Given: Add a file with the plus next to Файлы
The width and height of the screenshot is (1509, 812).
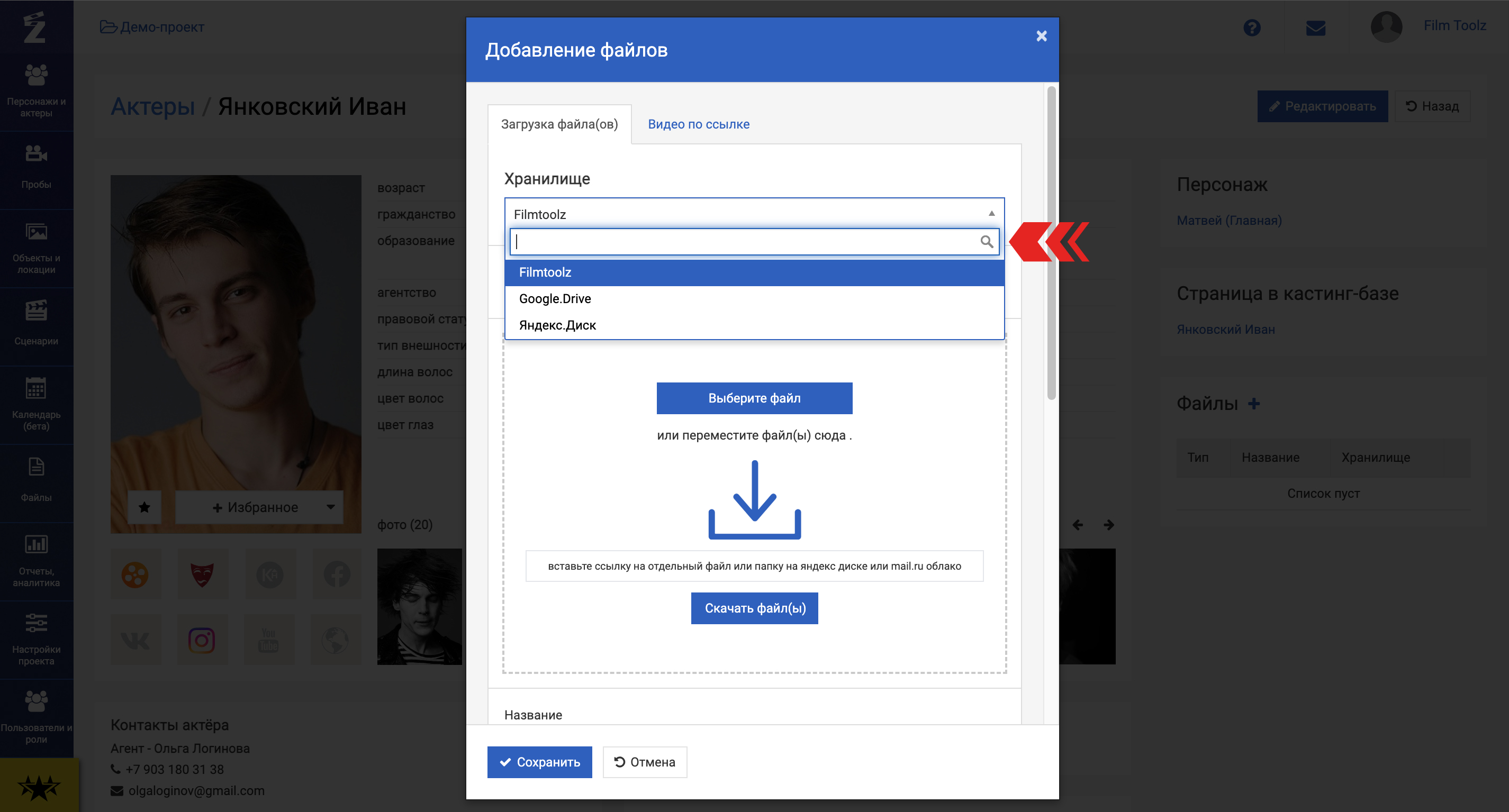Looking at the screenshot, I should 1253,404.
